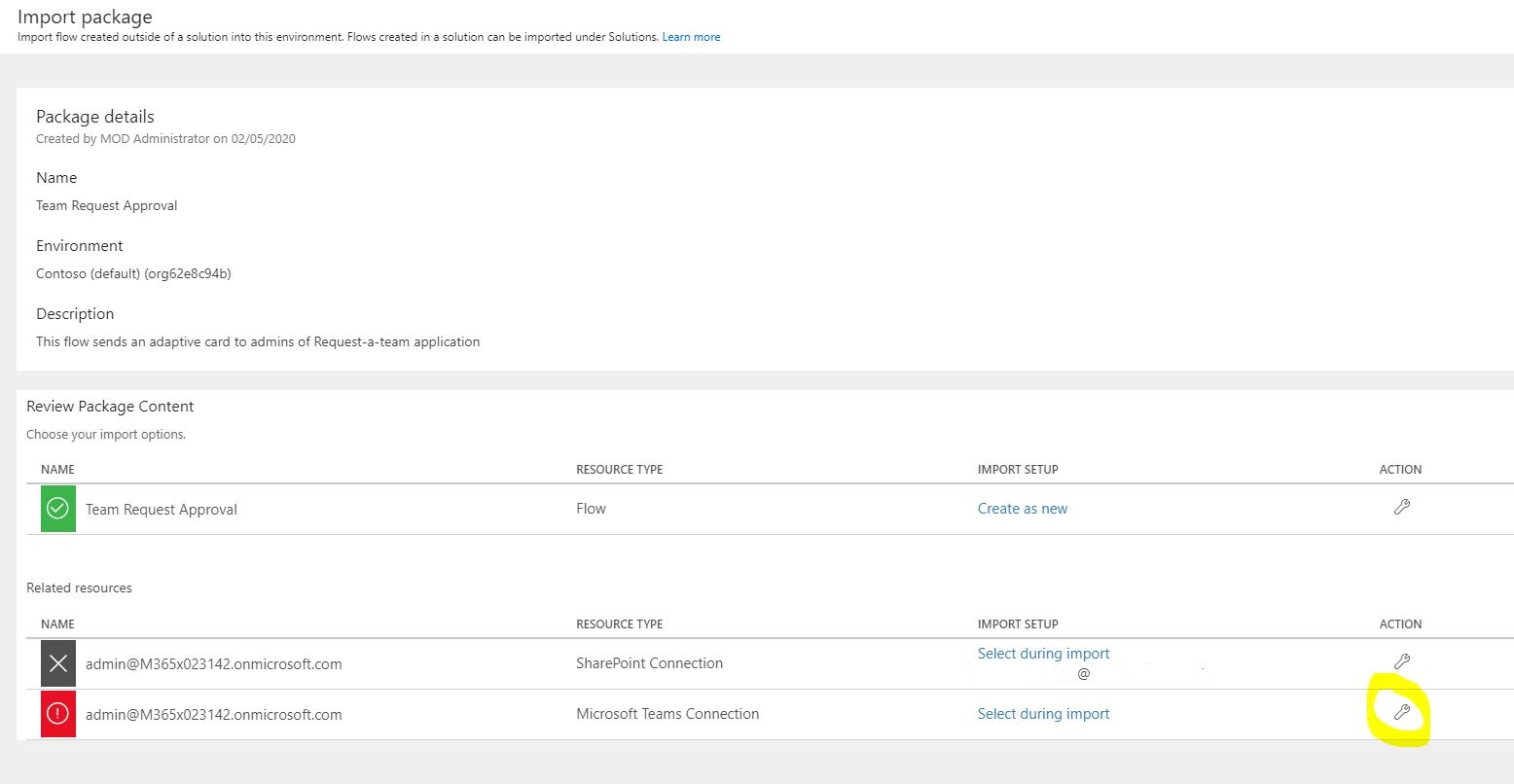Image resolution: width=1514 pixels, height=784 pixels.
Task: Choose Select during import for Microsoft Teams Connection
Action: pyautogui.click(x=1043, y=713)
